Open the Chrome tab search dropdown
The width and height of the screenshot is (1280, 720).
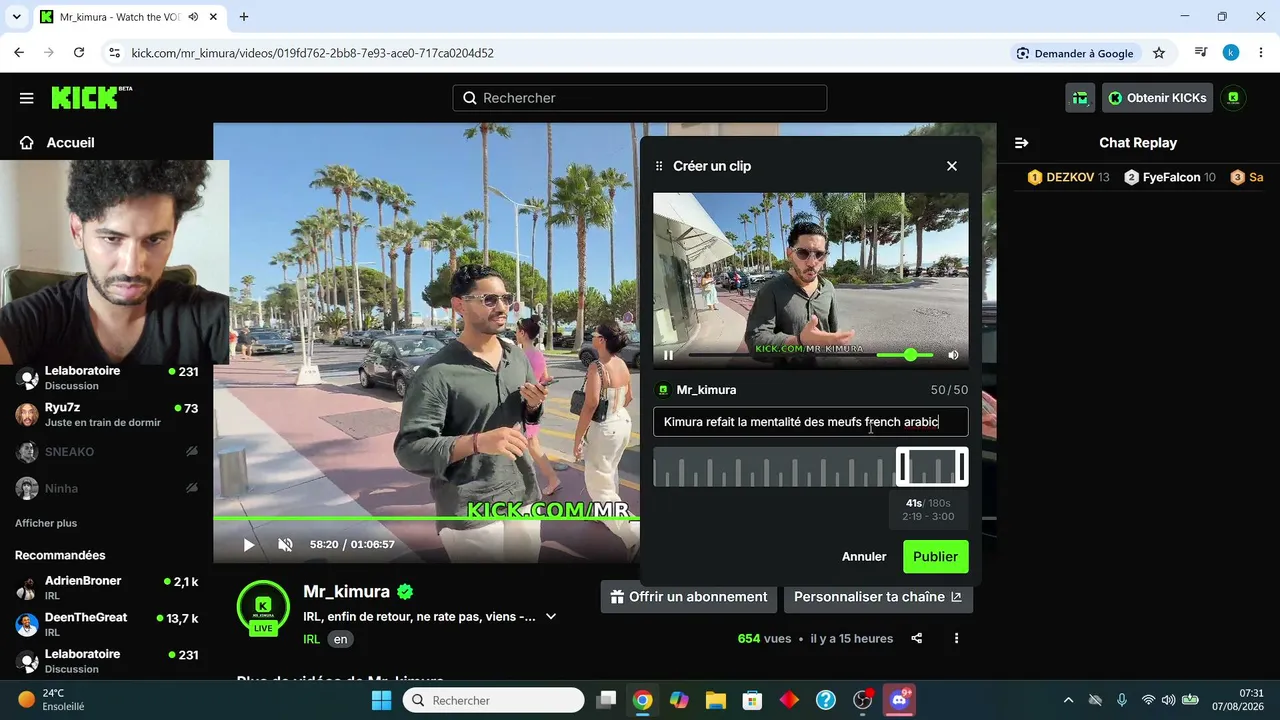click(x=16, y=17)
